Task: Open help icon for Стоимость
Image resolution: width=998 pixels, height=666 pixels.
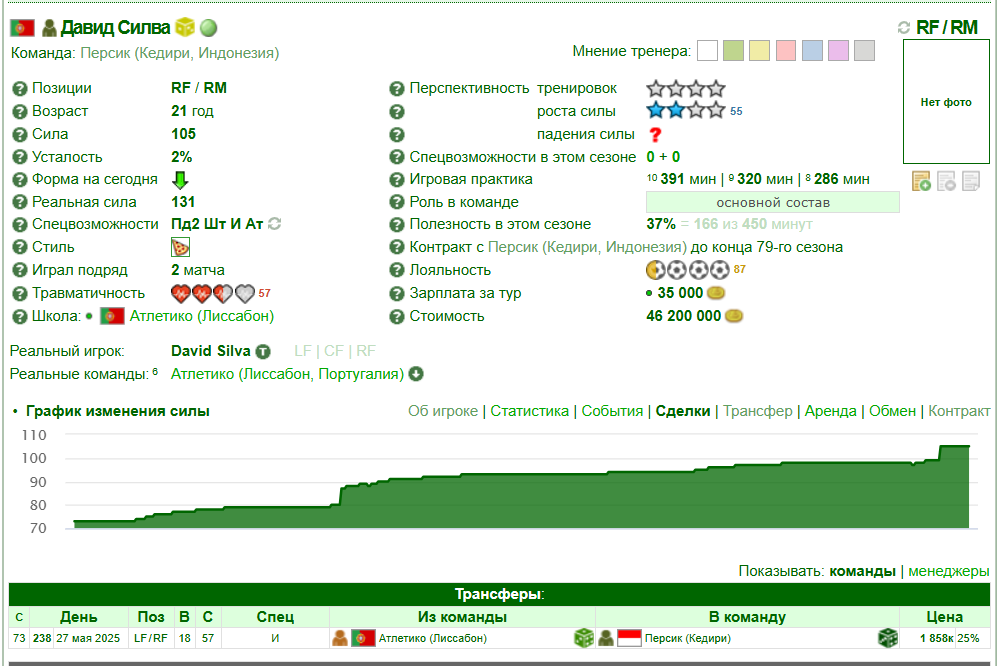Action: tap(397, 316)
